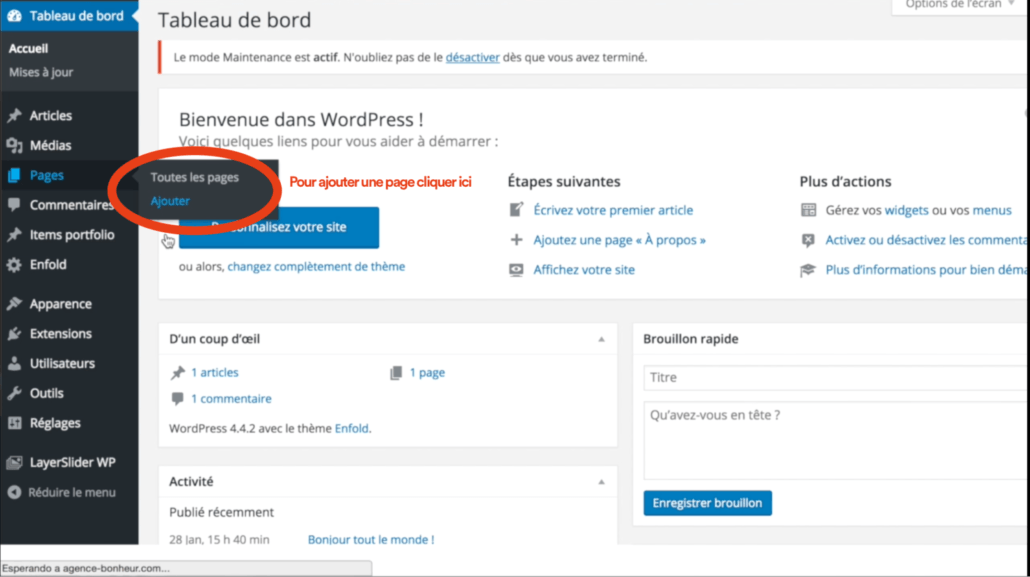
Task: Click Activez ou désactivez les commentaires link
Action: click(926, 241)
